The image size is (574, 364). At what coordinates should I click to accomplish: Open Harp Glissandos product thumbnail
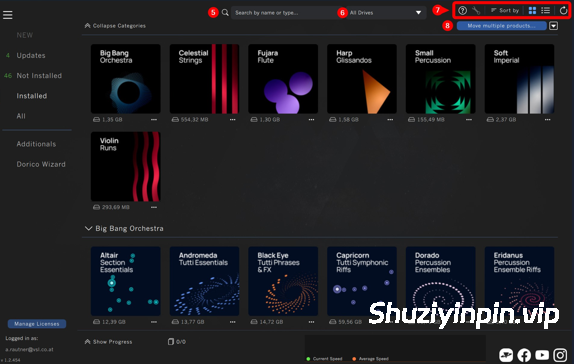pyautogui.click(x=362, y=79)
